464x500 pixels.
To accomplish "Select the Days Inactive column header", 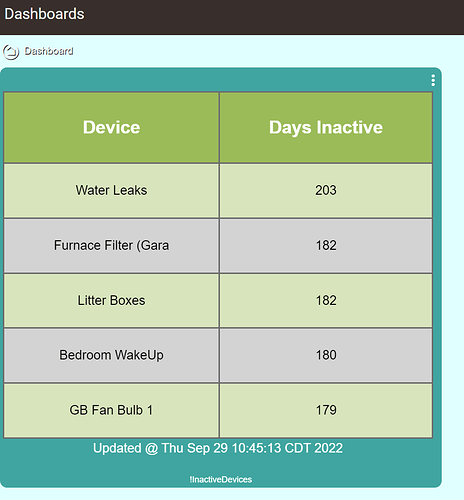I will pyautogui.click(x=326, y=128).
